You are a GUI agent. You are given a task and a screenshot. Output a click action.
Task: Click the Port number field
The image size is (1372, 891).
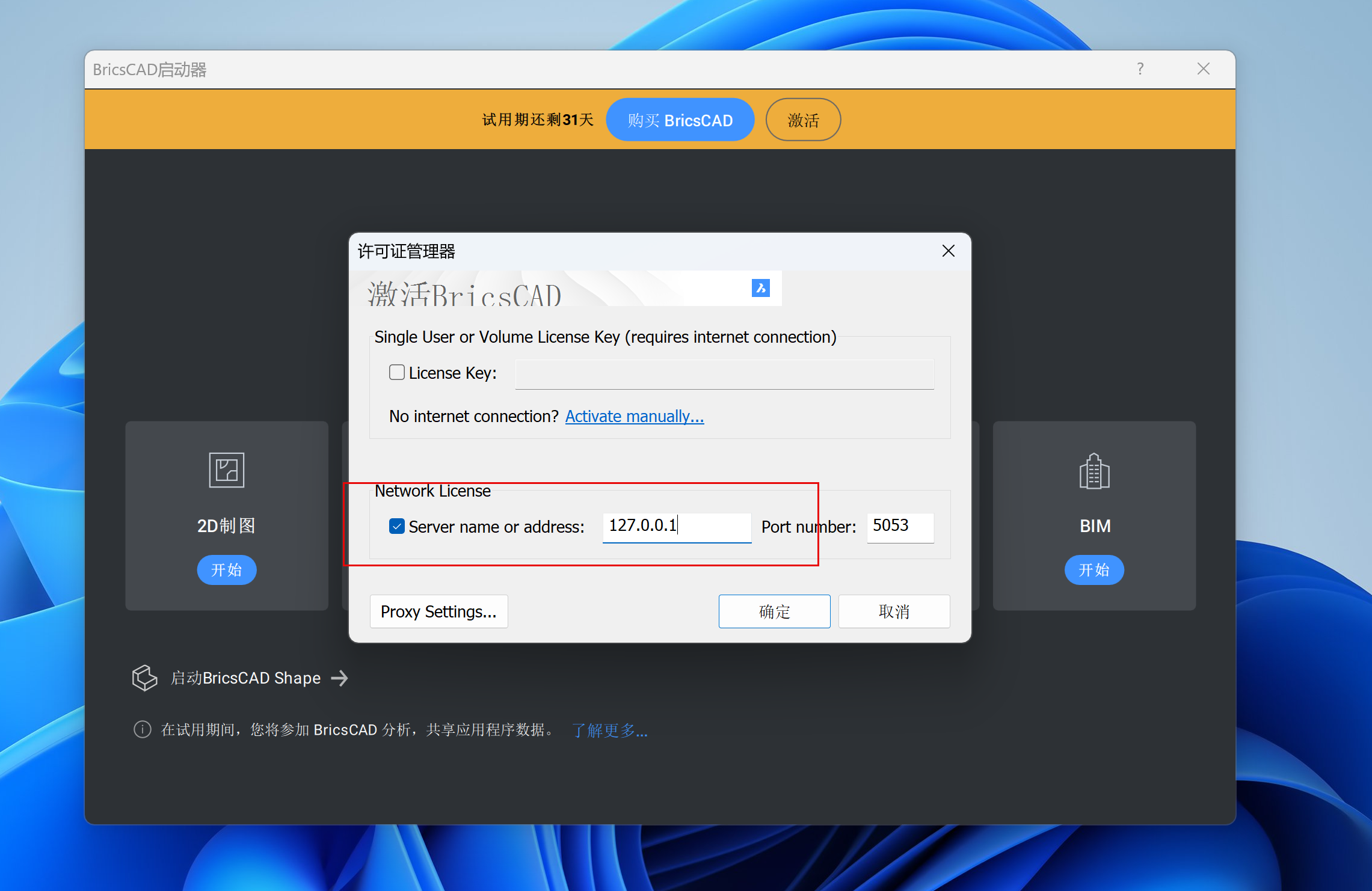[900, 527]
